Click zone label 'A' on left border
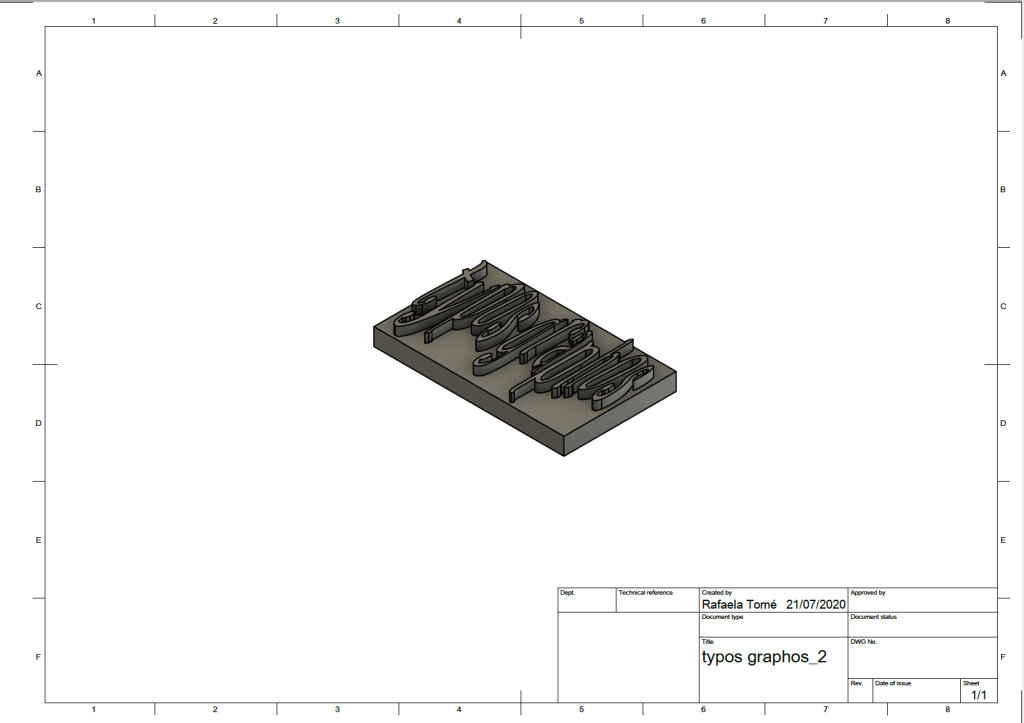Image resolution: width=1024 pixels, height=723 pixels. (39, 73)
